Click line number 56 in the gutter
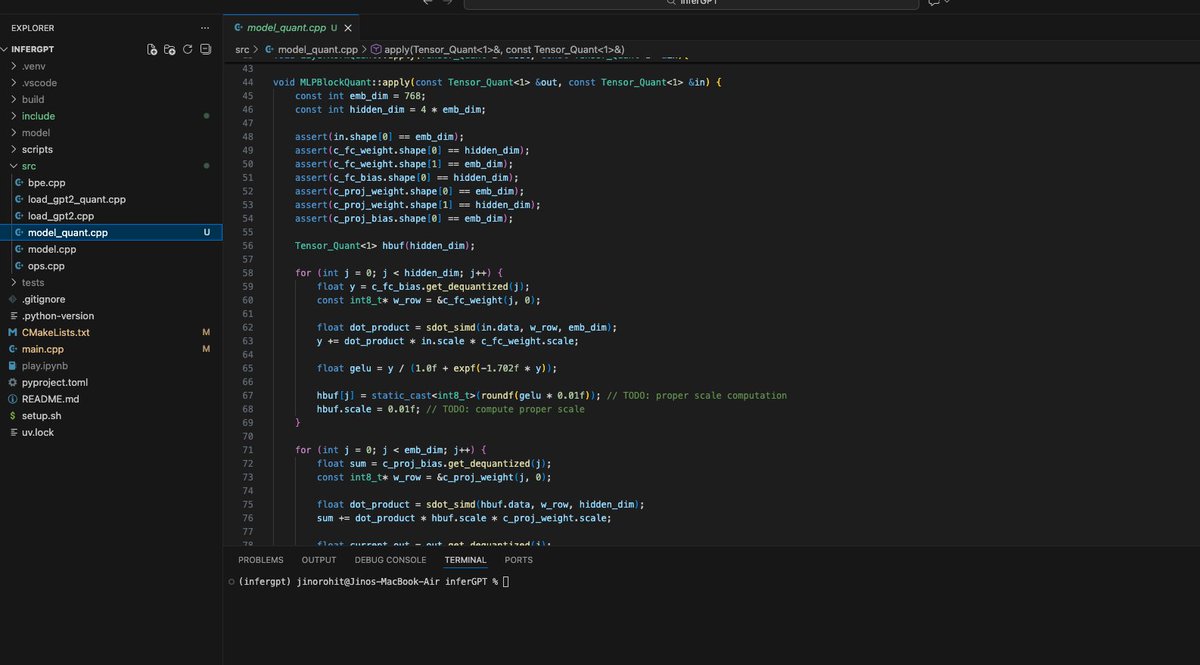 click(247, 245)
